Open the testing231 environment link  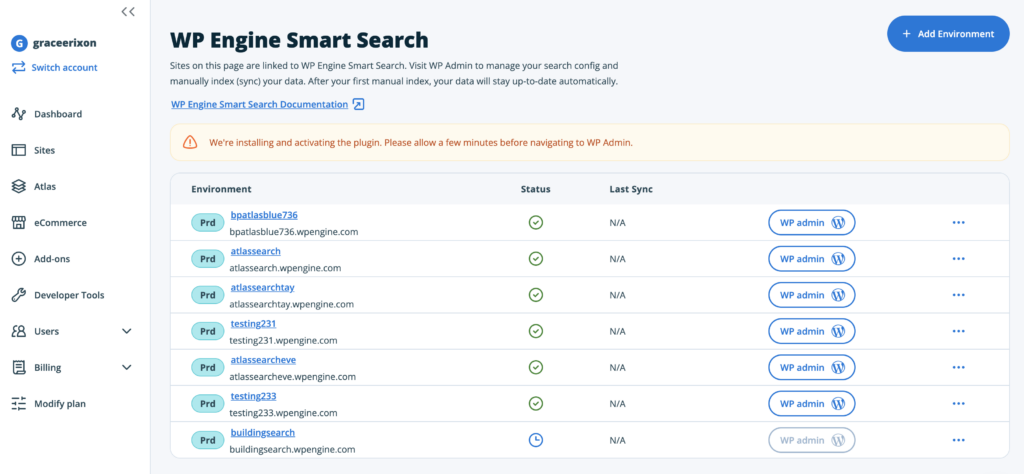pos(253,324)
